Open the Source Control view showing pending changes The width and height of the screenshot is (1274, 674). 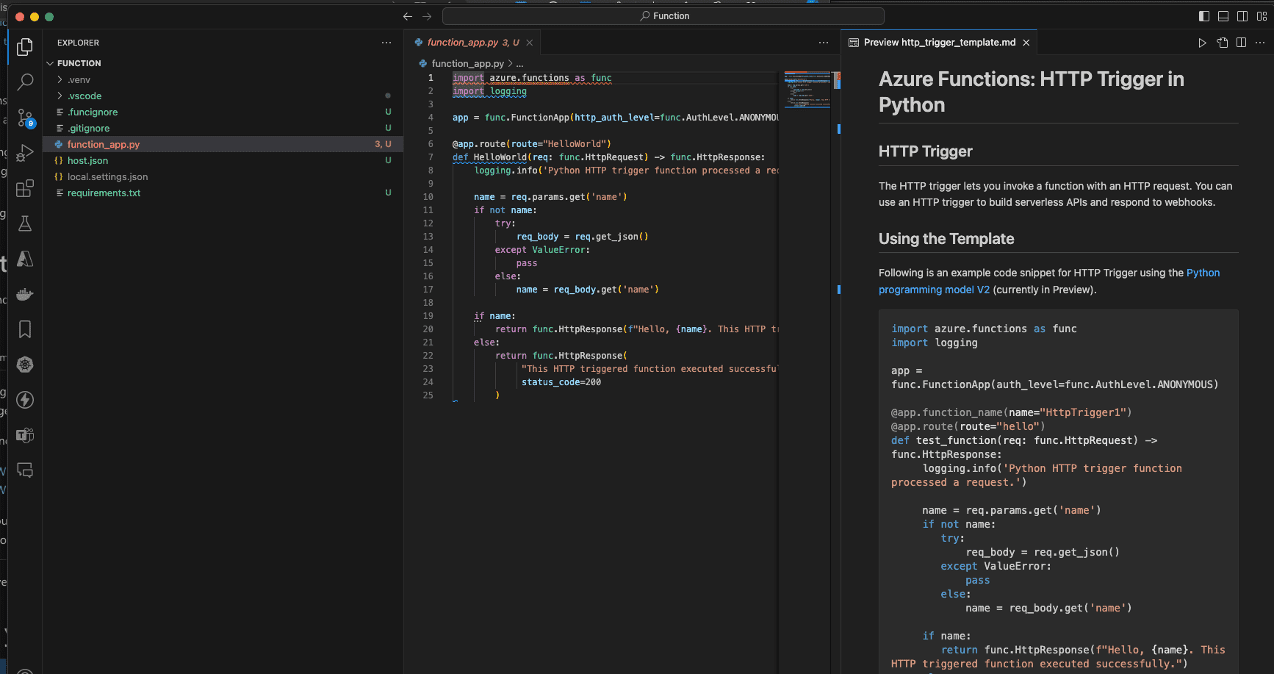pyautogui.click(x=24, y=118)
